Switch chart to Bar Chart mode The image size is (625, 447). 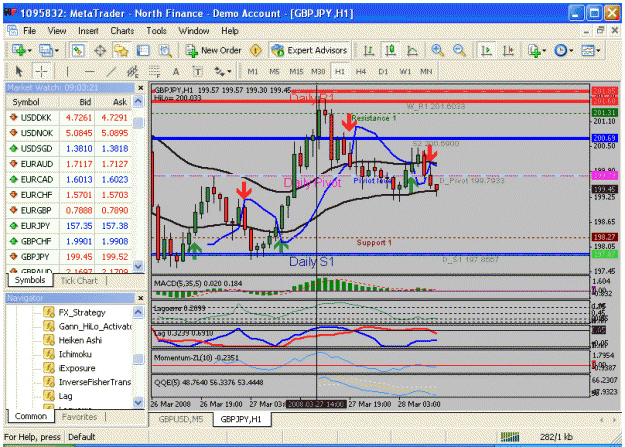(369, 51)
